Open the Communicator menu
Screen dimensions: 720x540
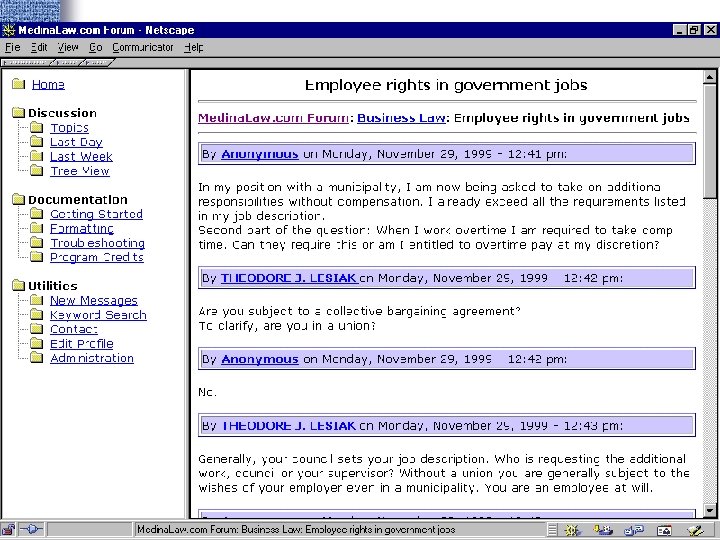coord(143,47)
